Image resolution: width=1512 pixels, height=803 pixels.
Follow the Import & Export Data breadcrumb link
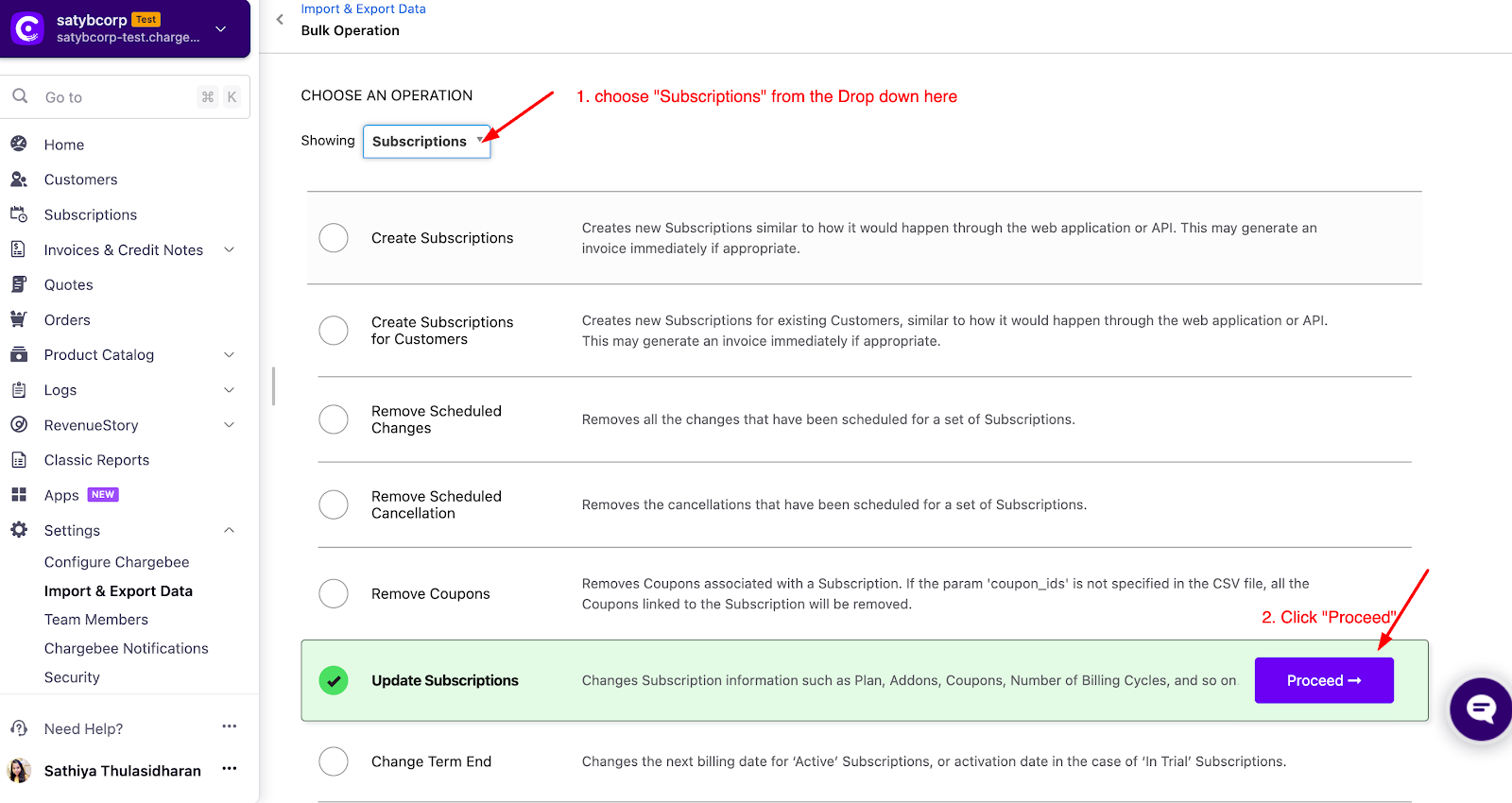[x=364, y=9]
